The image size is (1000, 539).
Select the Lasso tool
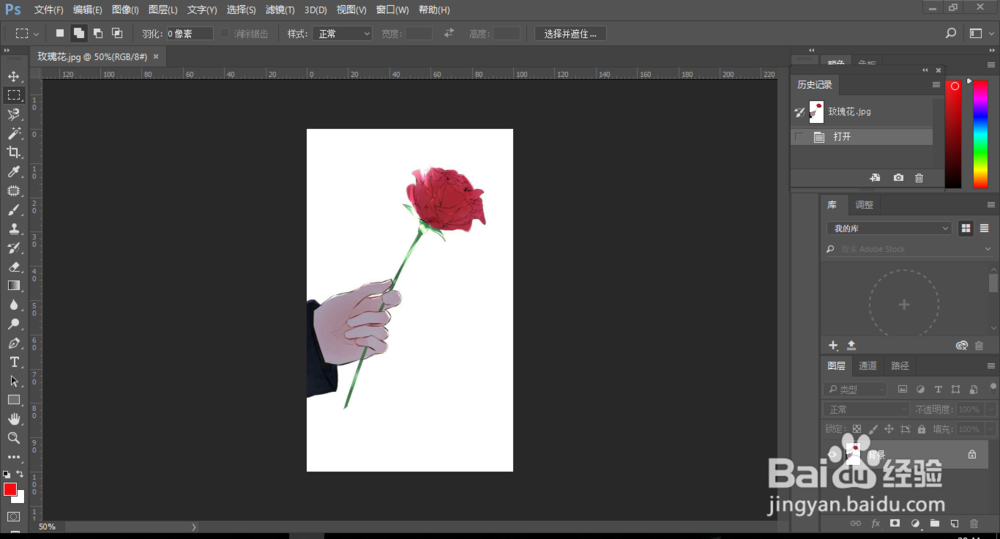pos(13,114)
